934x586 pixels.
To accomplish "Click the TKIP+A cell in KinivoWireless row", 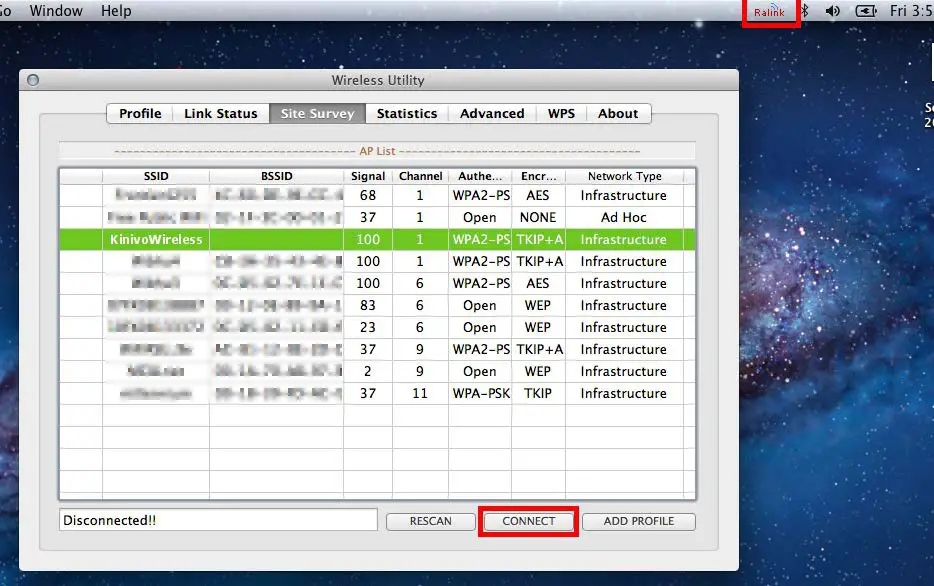I will pos(538,239).
